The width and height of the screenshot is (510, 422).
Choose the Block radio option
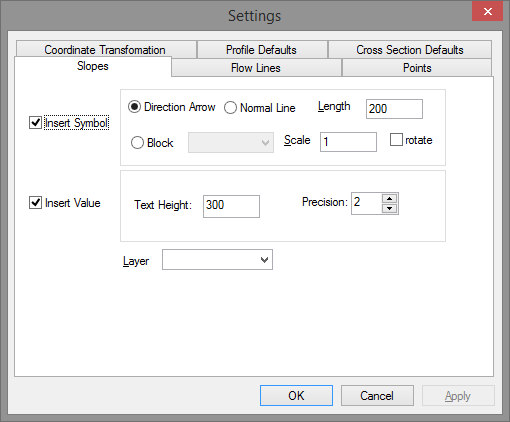pos(137,143)
